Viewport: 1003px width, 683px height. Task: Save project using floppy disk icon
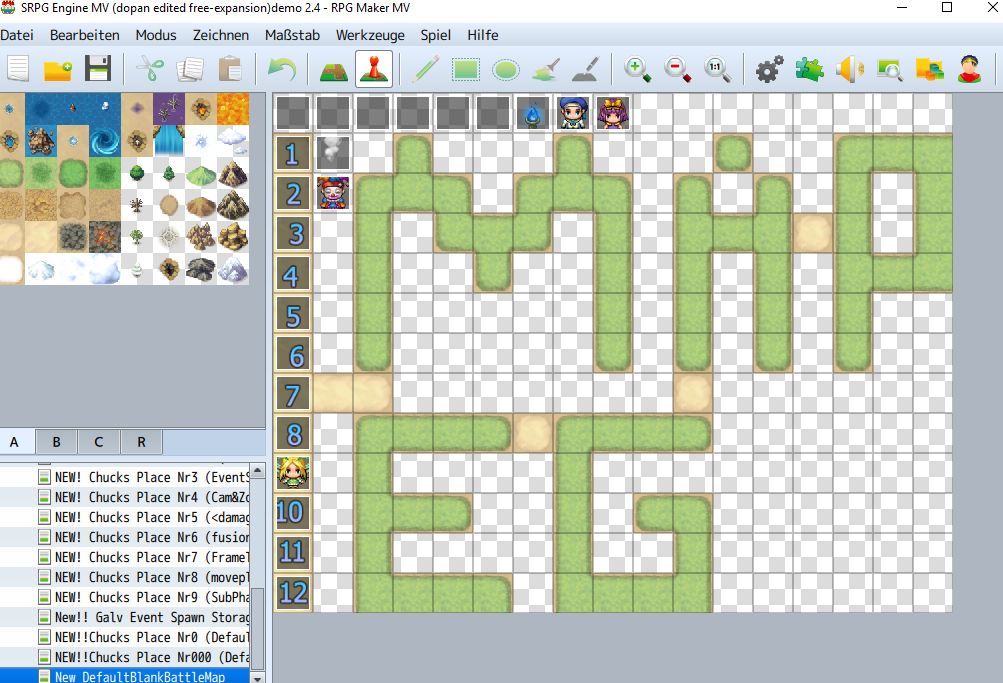pyautogui.click(x=98, y=68)
